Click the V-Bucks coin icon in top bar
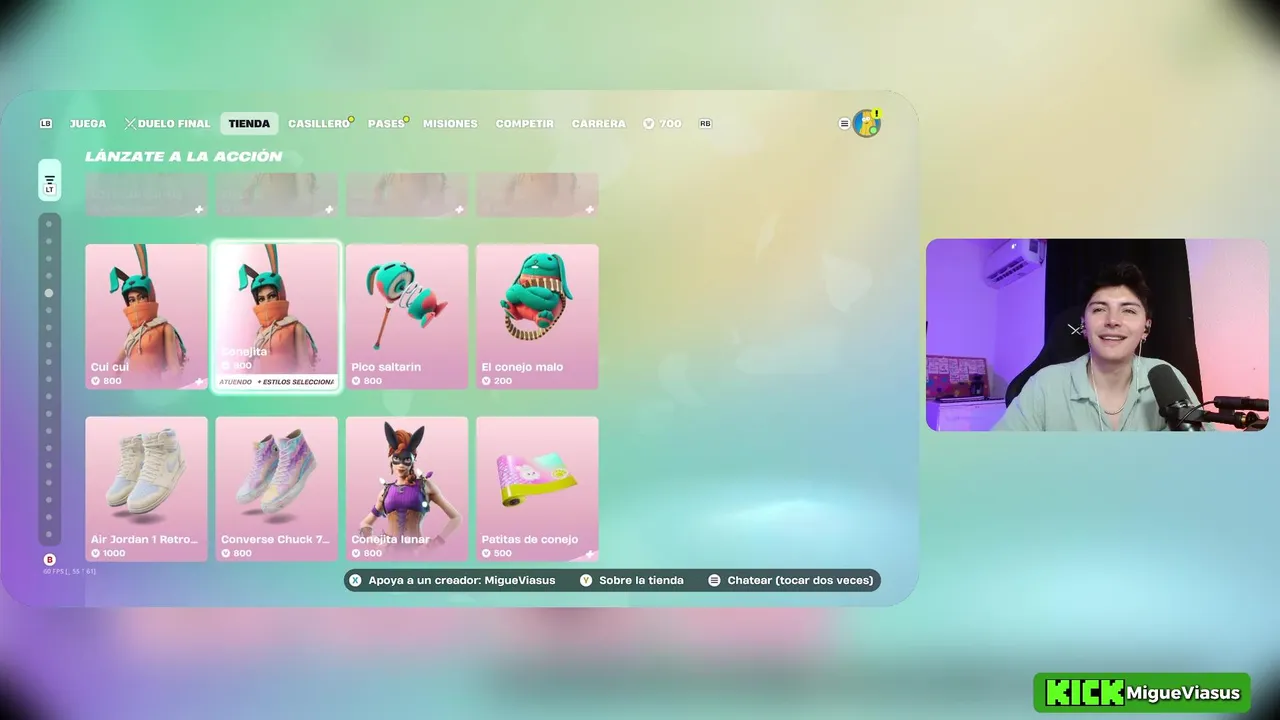This screenshot has width=1280, height=720. 649,124
